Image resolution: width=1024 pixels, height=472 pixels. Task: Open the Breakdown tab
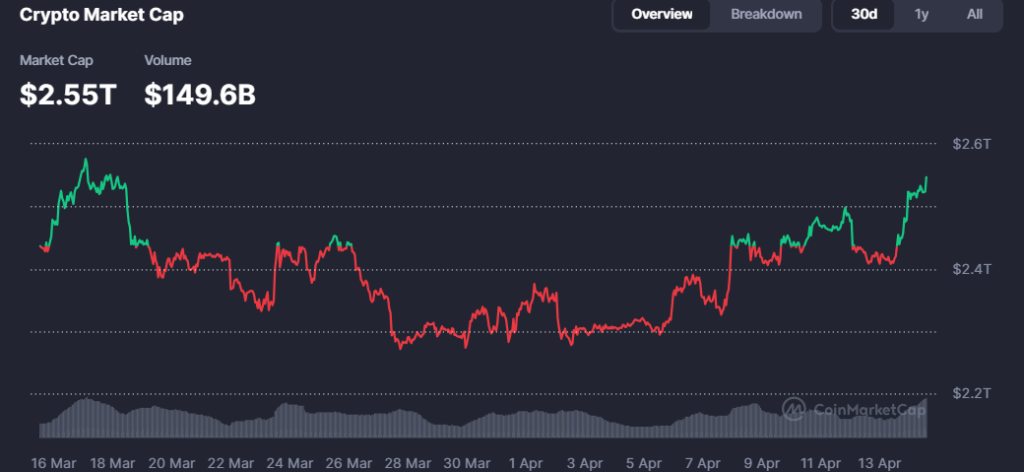click(x=766, y=14)
